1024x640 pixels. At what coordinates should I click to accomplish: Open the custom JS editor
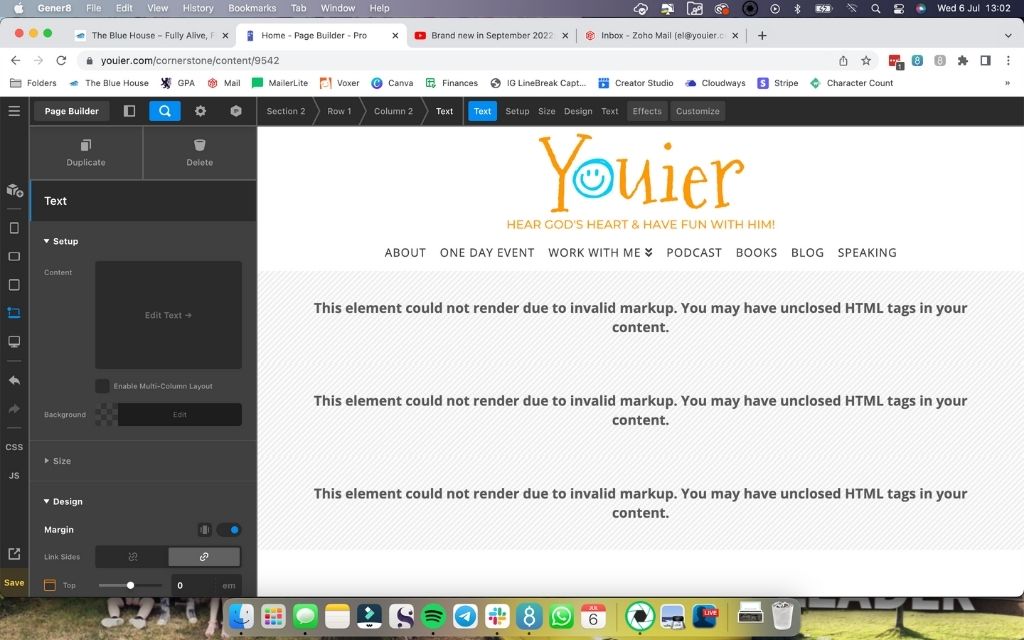[14, 476]
